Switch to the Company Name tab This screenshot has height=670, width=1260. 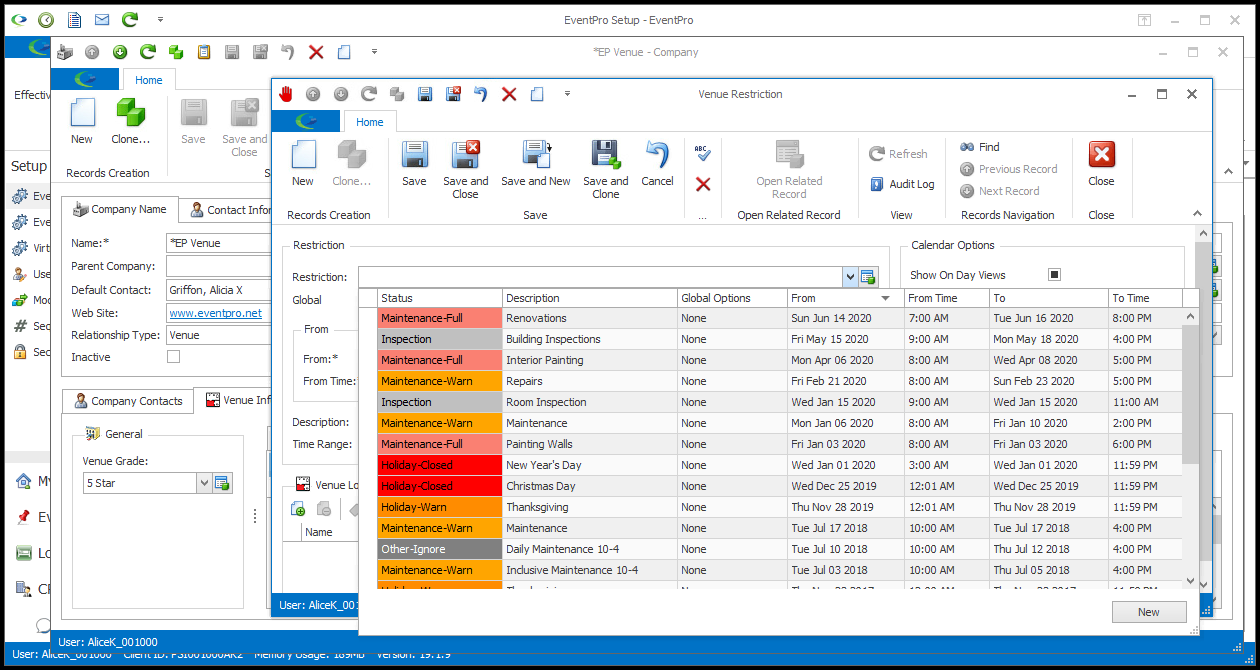[120, 210]
